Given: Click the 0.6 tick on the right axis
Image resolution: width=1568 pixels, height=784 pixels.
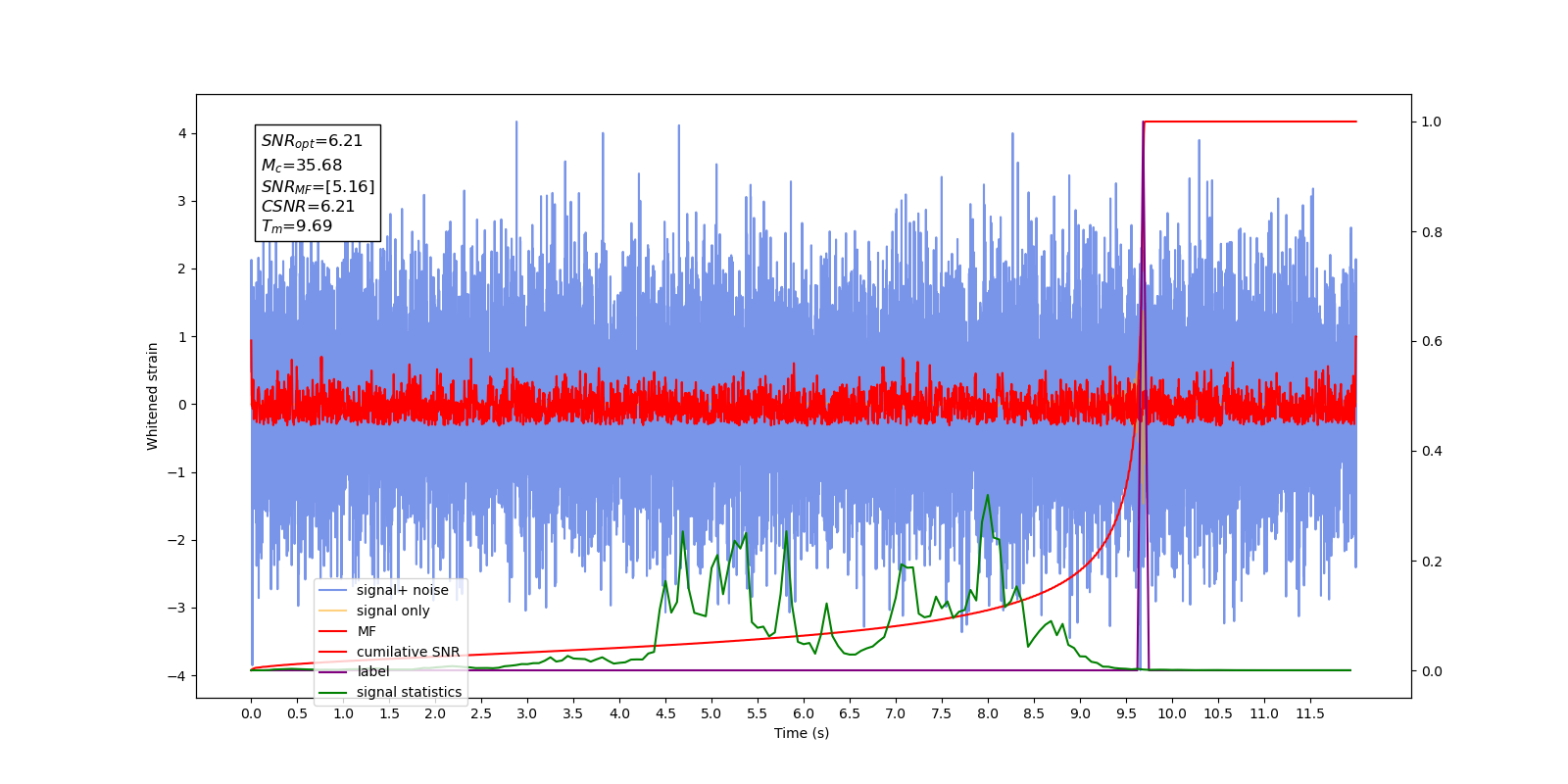Looking at the screenshot, I should pos(1432,342).
